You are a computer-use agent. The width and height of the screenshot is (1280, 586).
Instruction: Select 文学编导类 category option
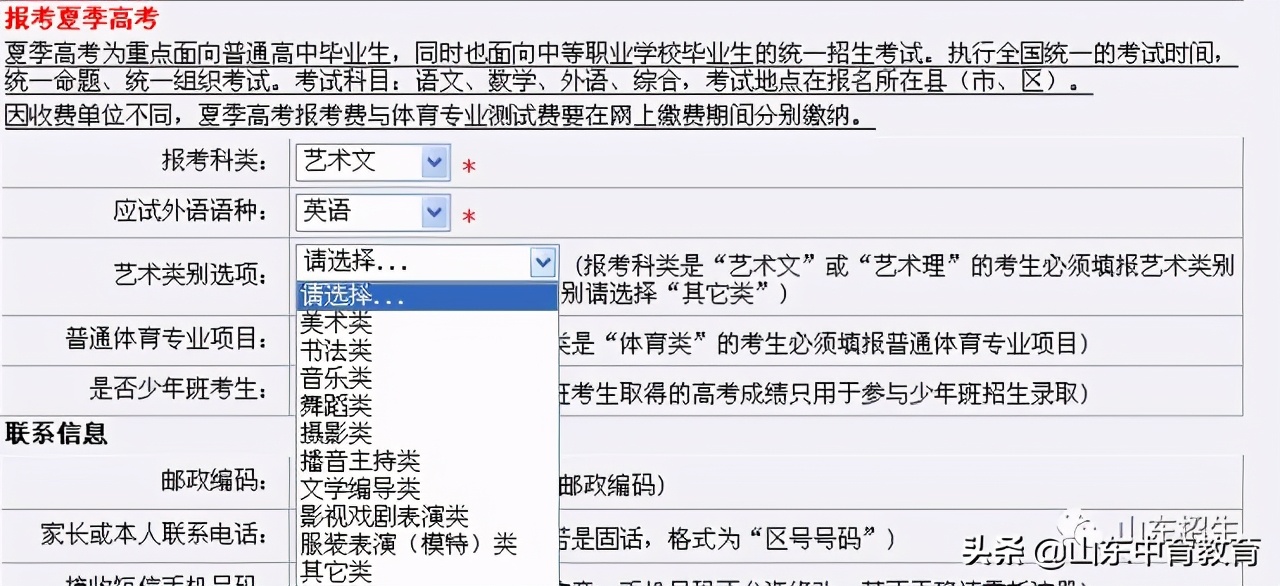click(x=355, y=488)
